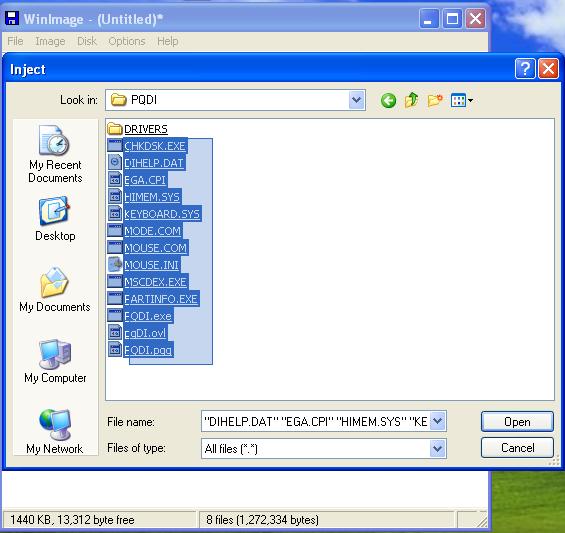Open My Network in places bar
This screenshot has height=533, width=565.
click(55, 431)
